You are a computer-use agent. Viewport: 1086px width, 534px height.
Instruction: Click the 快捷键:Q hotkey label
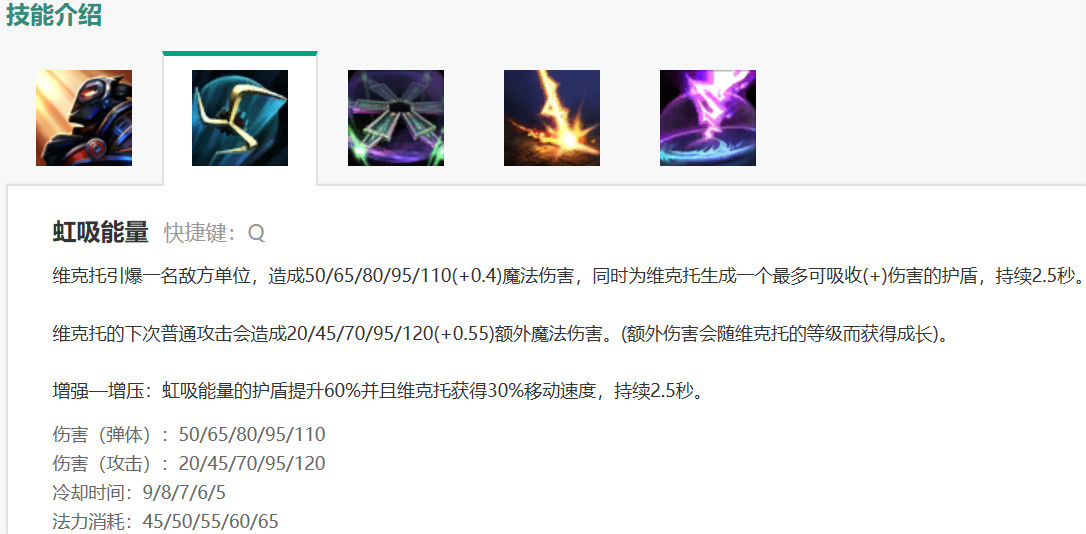click(215, 233)
